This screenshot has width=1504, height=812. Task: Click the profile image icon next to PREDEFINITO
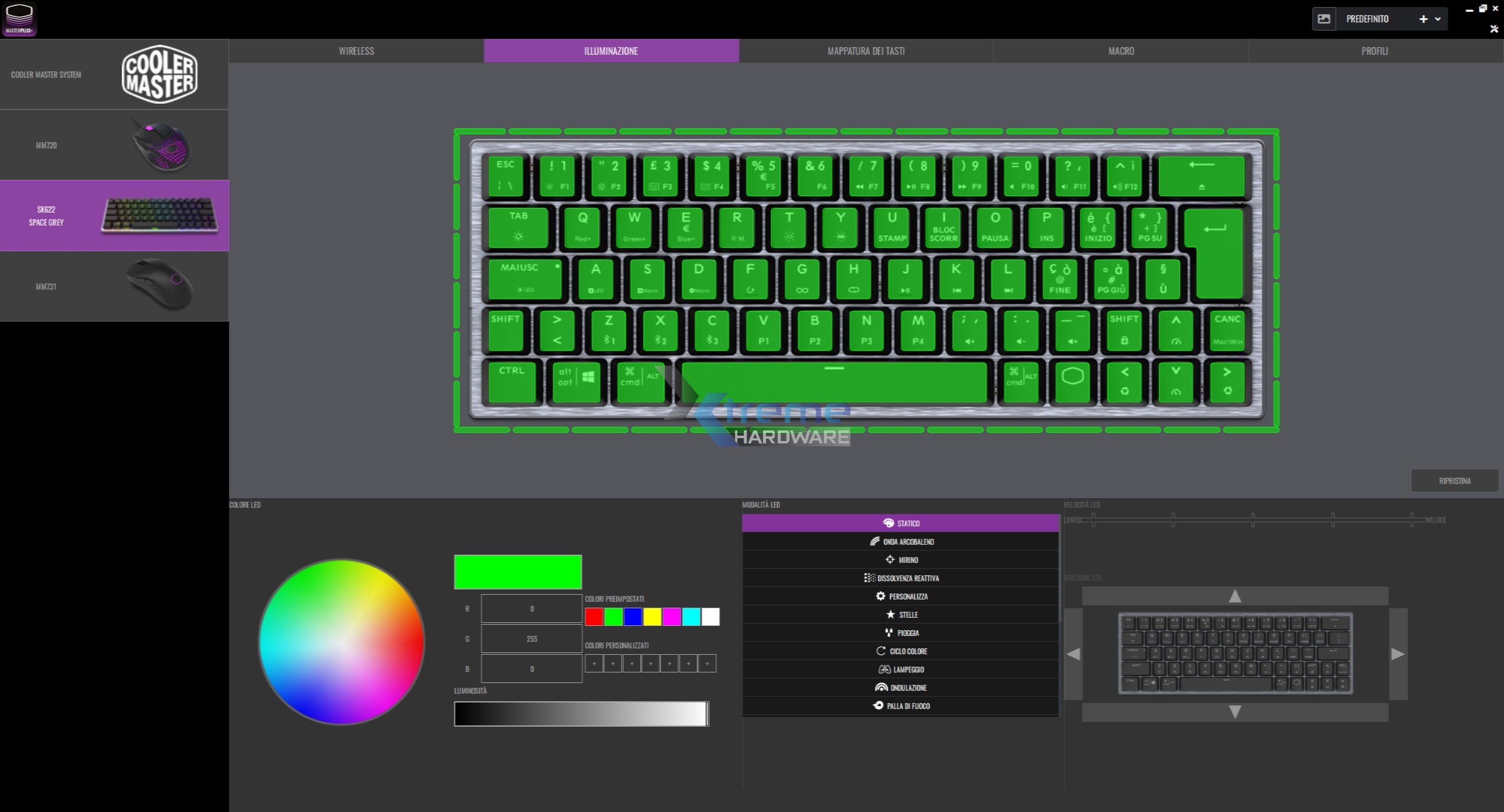[1324, 19]
